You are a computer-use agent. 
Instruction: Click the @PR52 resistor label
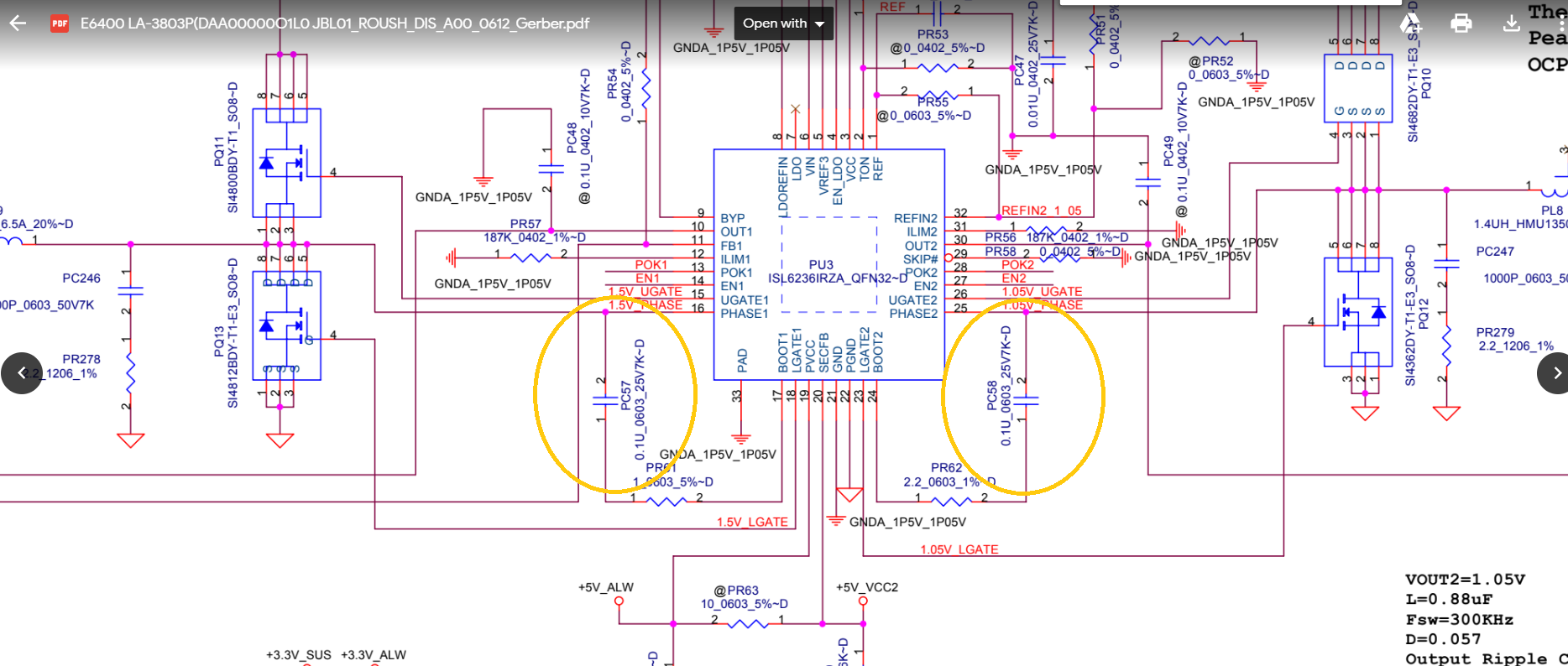click(x=1211, y=61)
